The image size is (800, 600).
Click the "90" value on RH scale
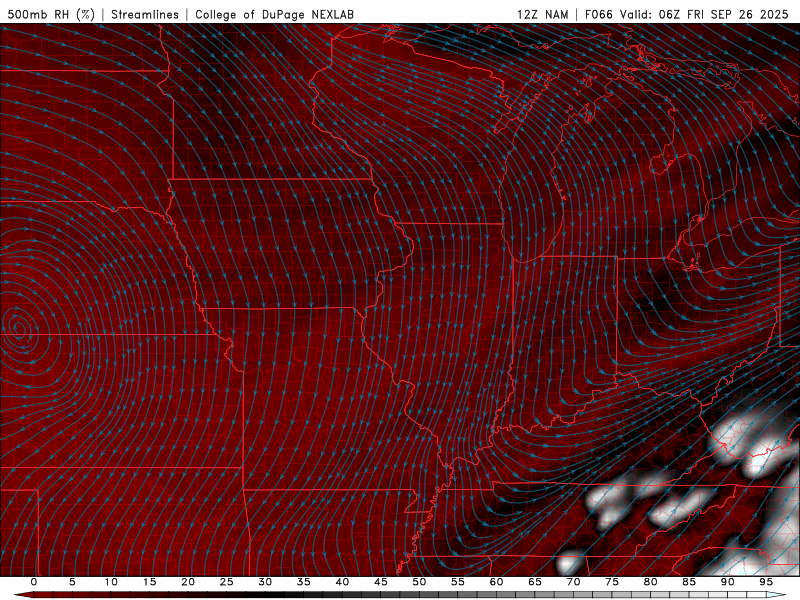(x=727, y=582)
